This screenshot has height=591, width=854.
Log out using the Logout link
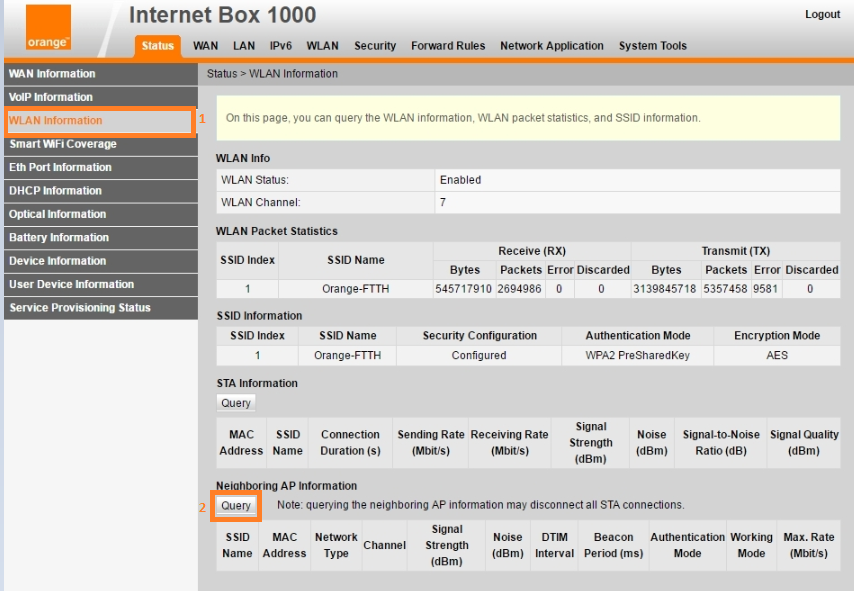822,14
